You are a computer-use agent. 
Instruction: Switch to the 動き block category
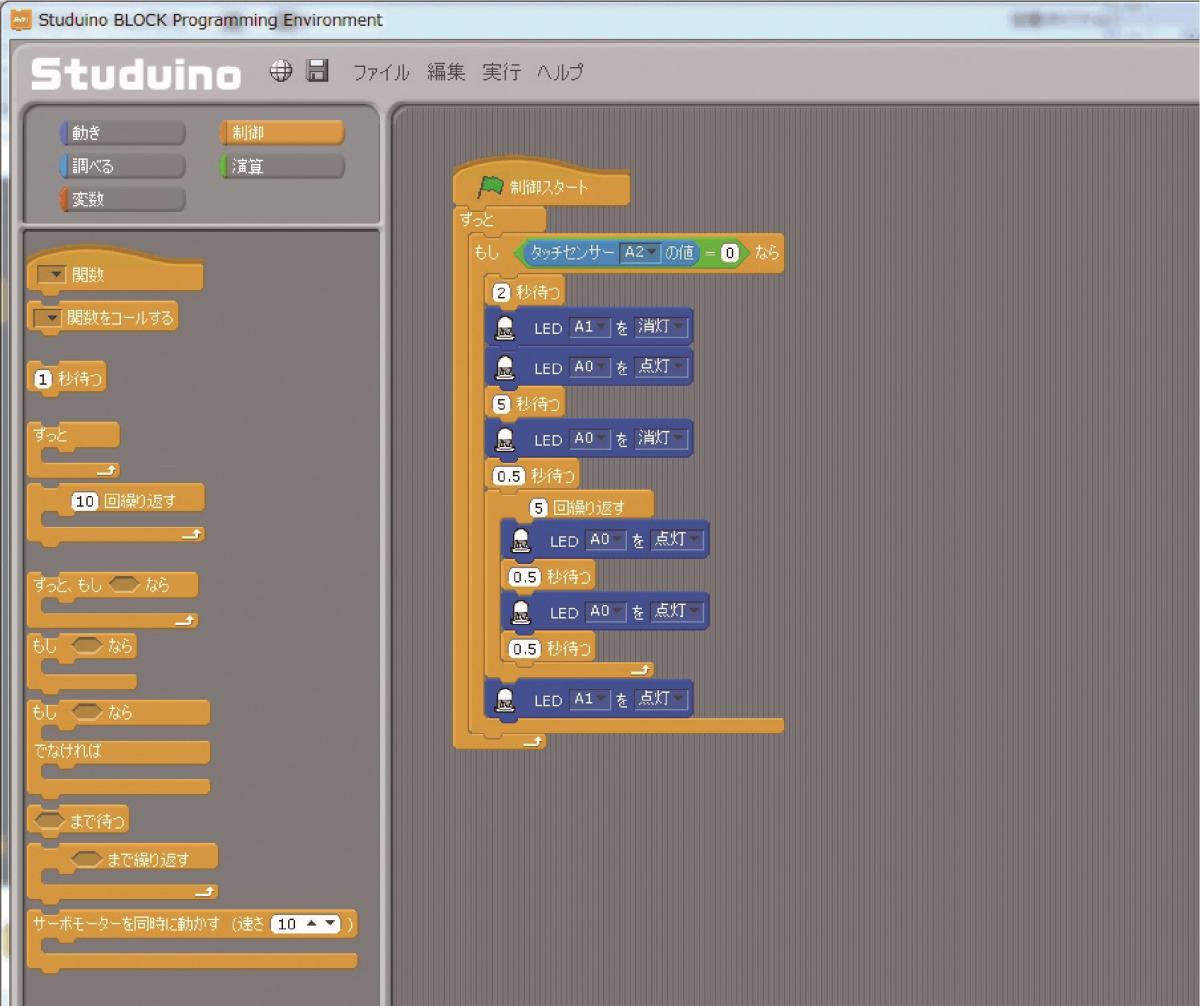coord(122,133)
